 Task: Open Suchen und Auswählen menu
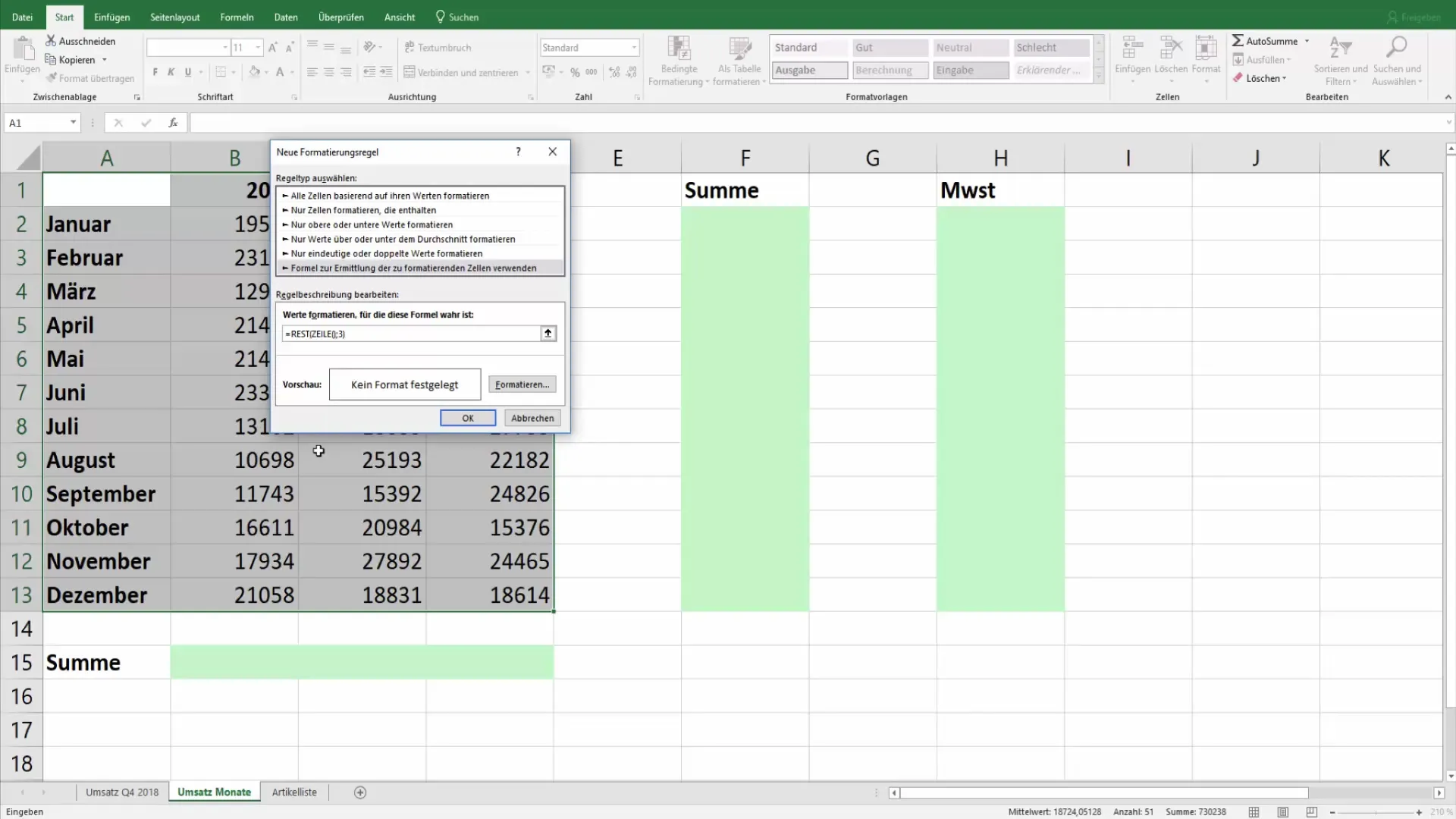point(1397,61)
